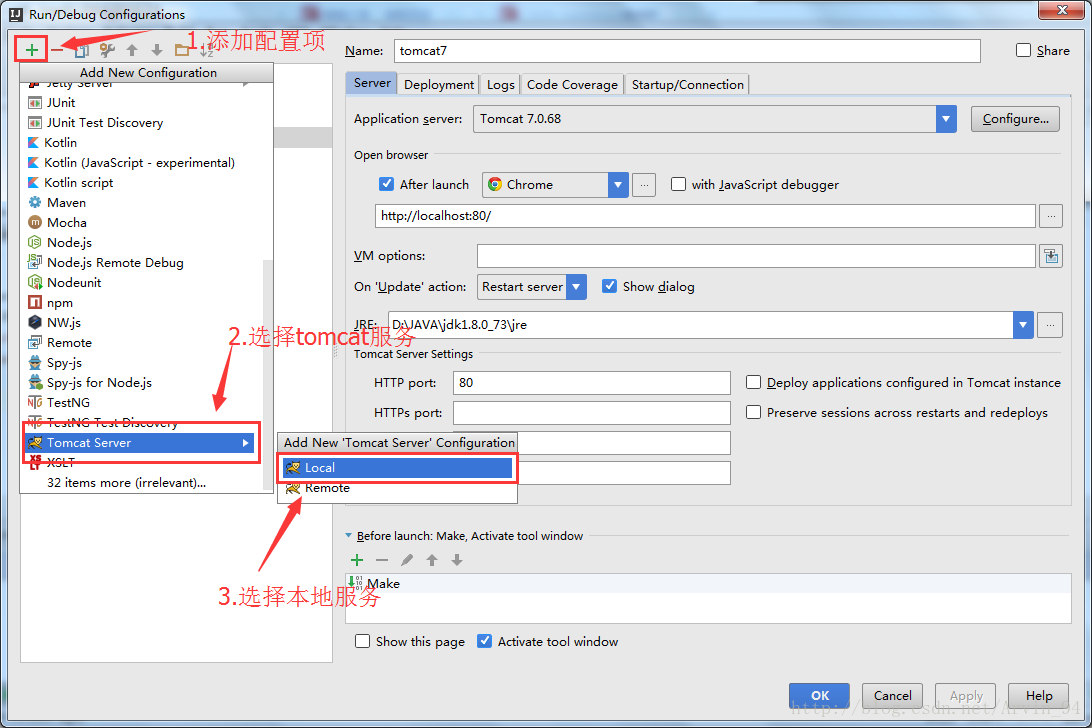This screenshot has width=1092, height=728.
Task: Enable Preserve sessions across restarts and redeploys
Action: pos(753,412)
